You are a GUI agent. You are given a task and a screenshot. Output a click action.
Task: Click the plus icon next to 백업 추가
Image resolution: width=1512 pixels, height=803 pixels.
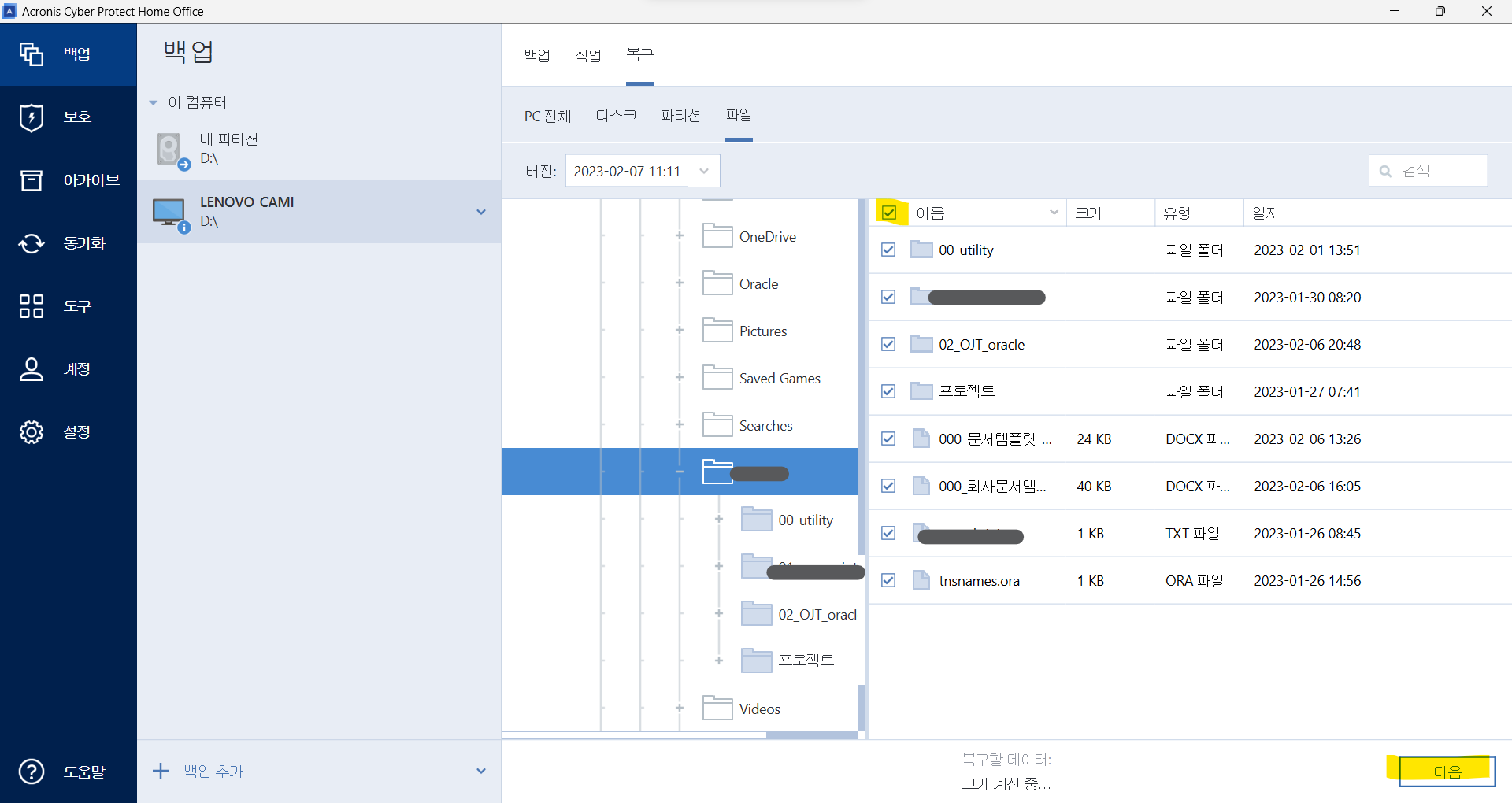[x=161, y=771]
